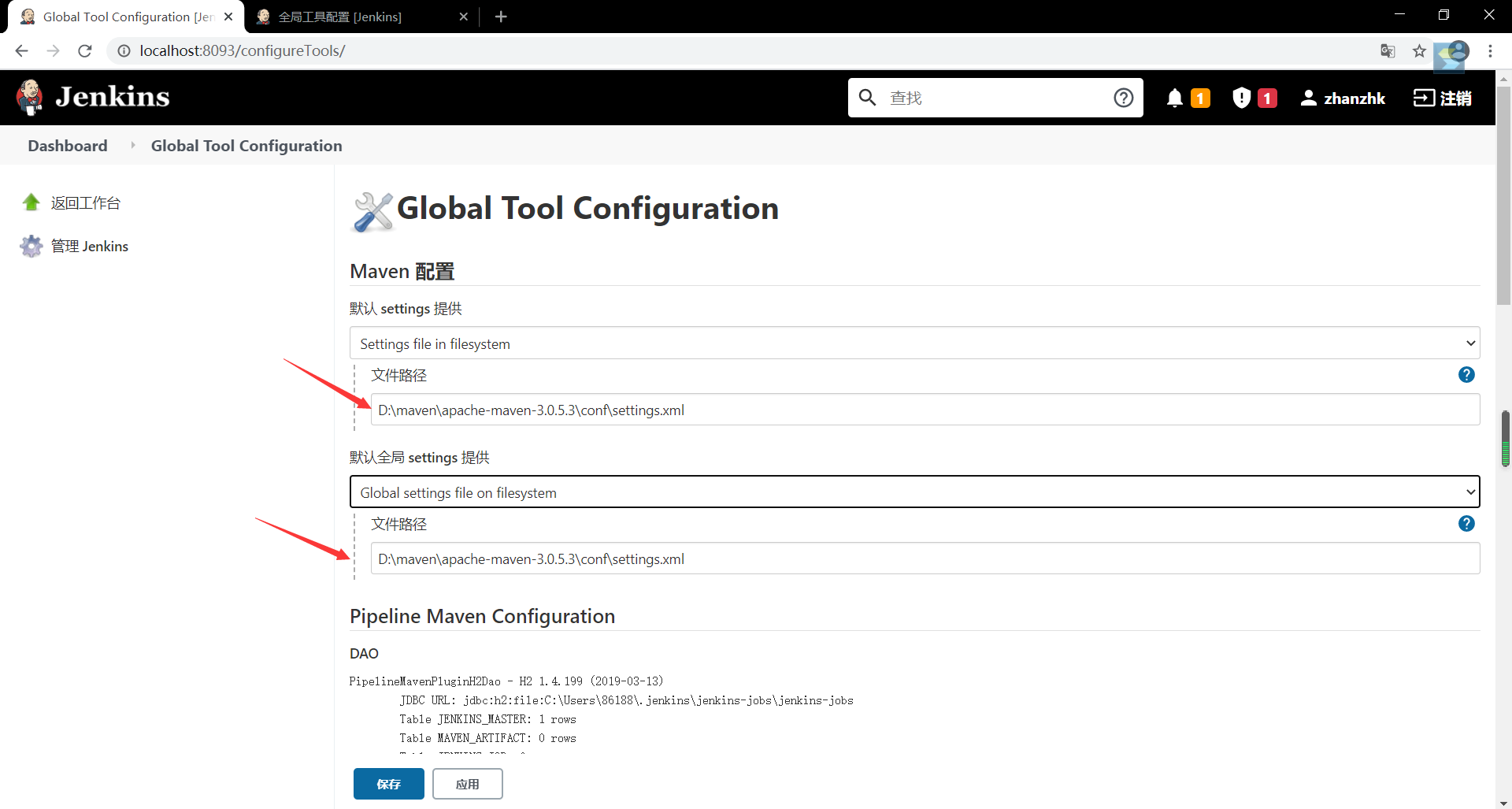
Task: Go to Dashboard breadcrumb
Action: tap(68, 146)
